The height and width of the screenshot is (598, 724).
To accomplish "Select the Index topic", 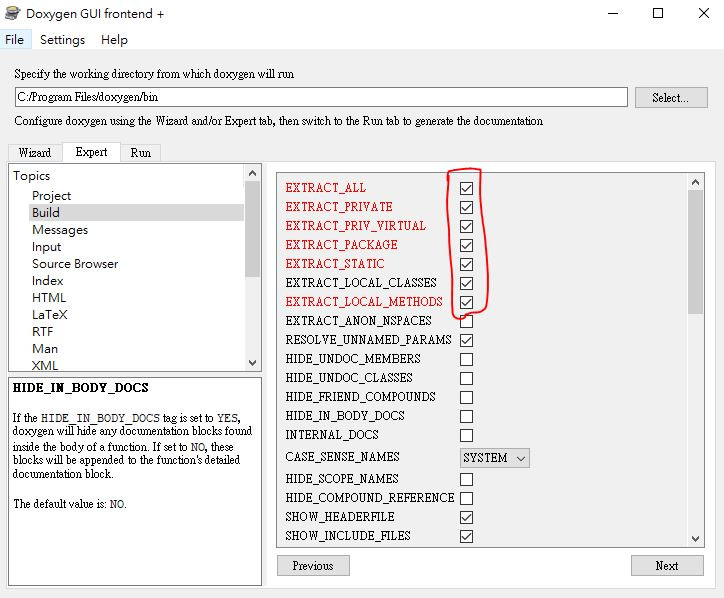I will (48, 281).
